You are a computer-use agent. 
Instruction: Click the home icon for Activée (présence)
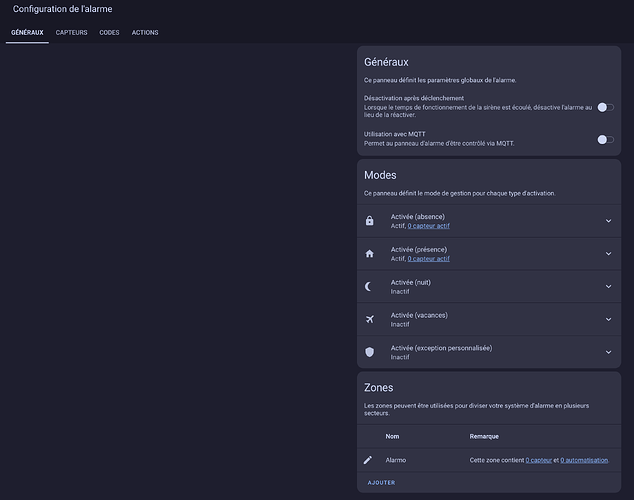coord(370,254)
